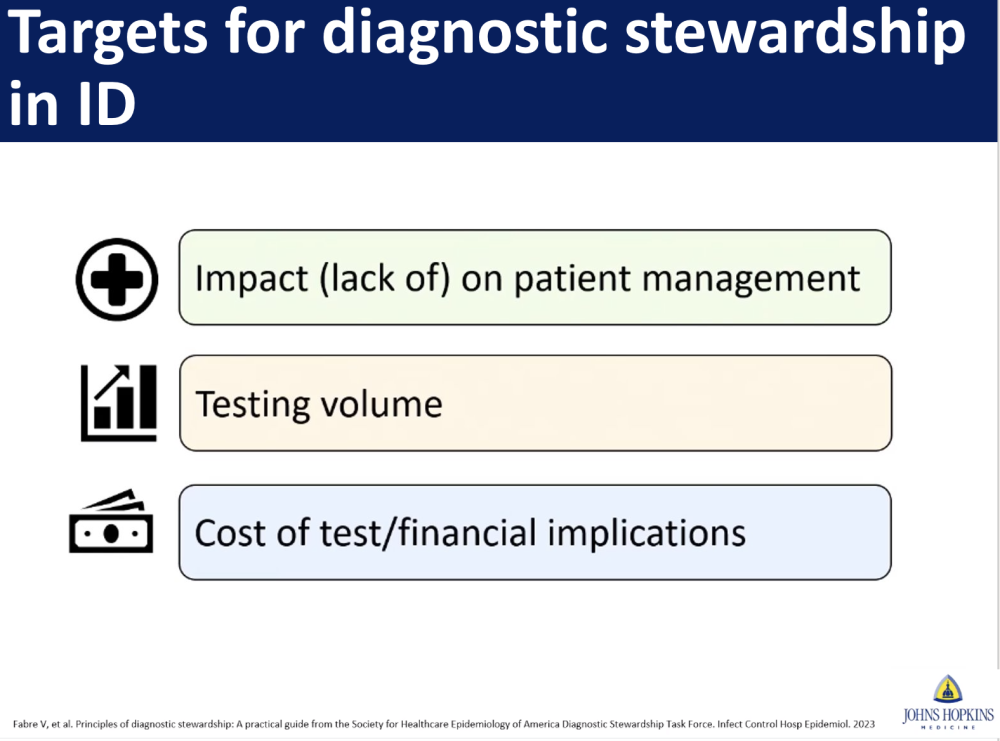The height and width of the screenshot is (741, 1000).
Task: Click the 'in ID' title line
Action: coord(72,103)
